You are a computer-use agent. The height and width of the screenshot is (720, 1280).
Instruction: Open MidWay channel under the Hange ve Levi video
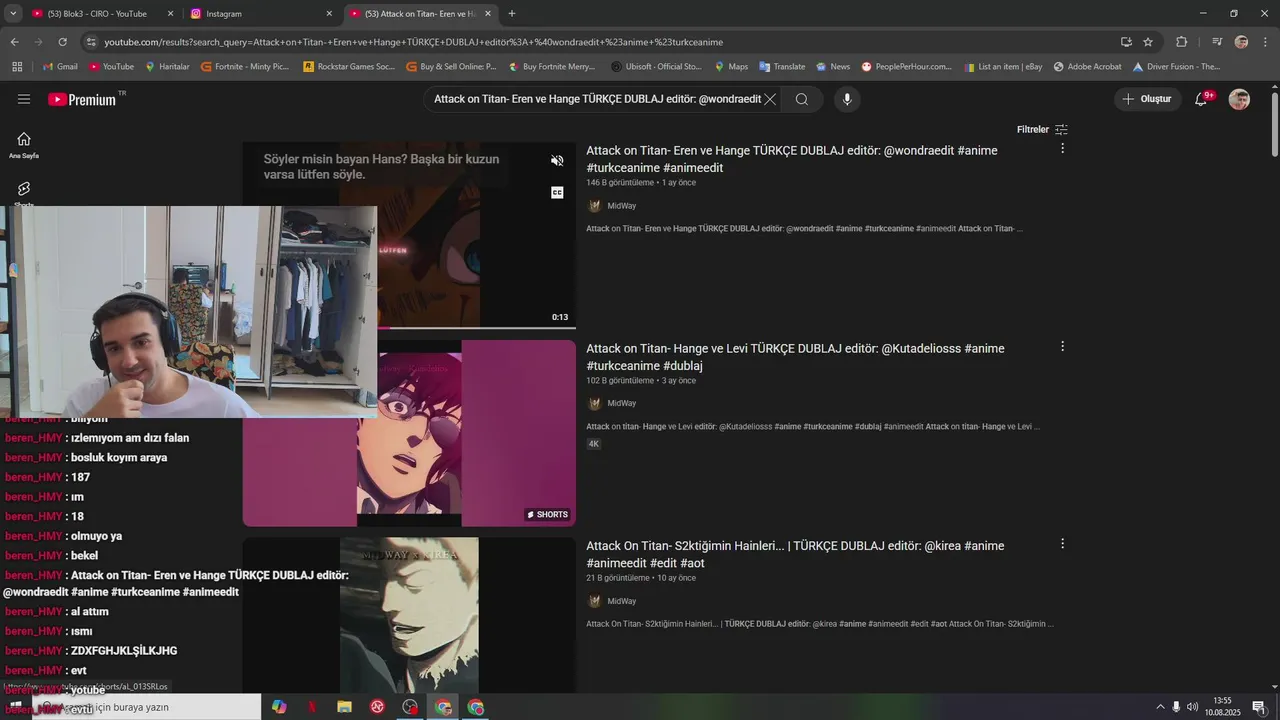pyautogui.click(x=621, y=403)
